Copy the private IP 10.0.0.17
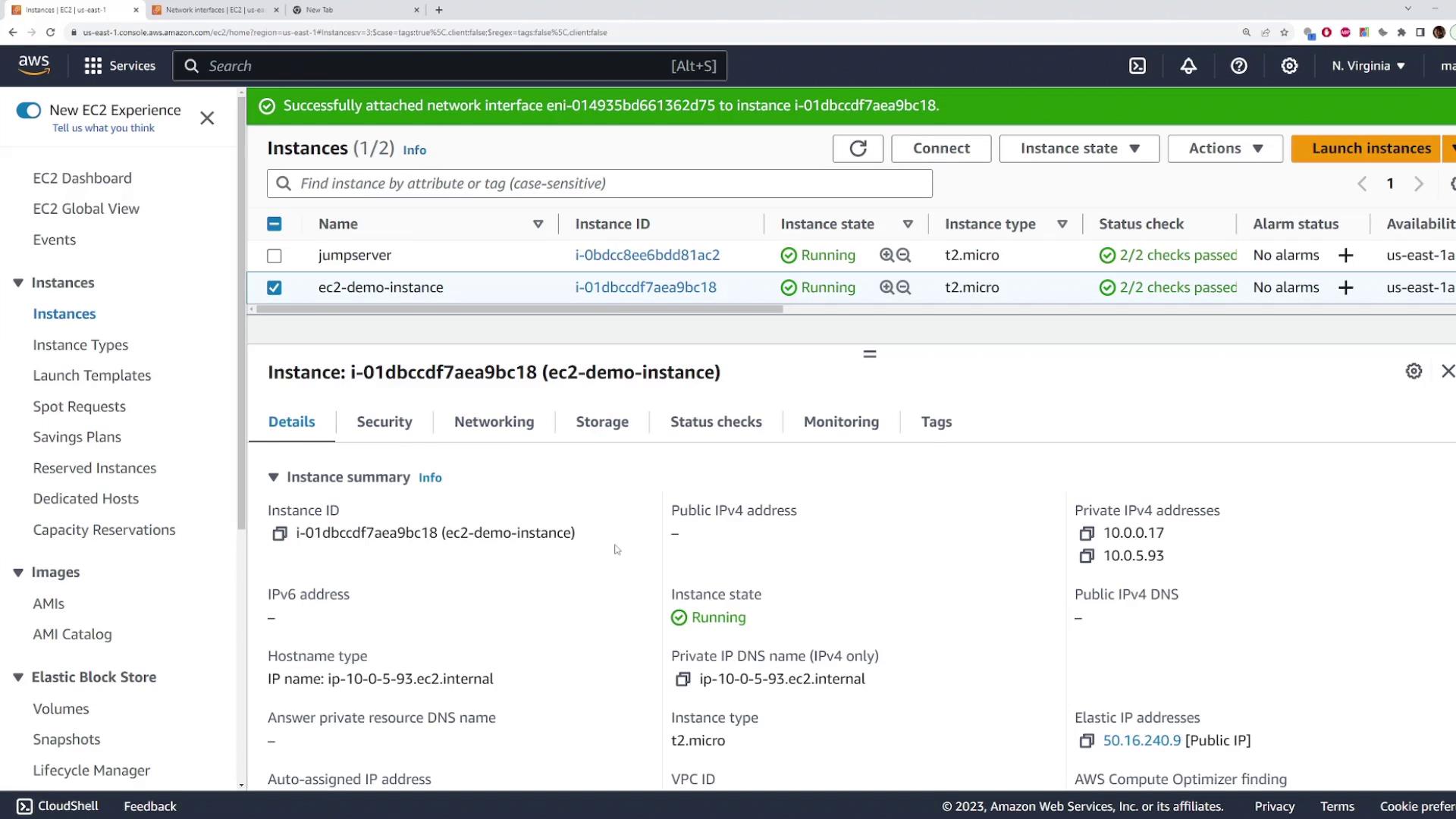Viewport: 1456px width, 819px height. pos(1087,533)
